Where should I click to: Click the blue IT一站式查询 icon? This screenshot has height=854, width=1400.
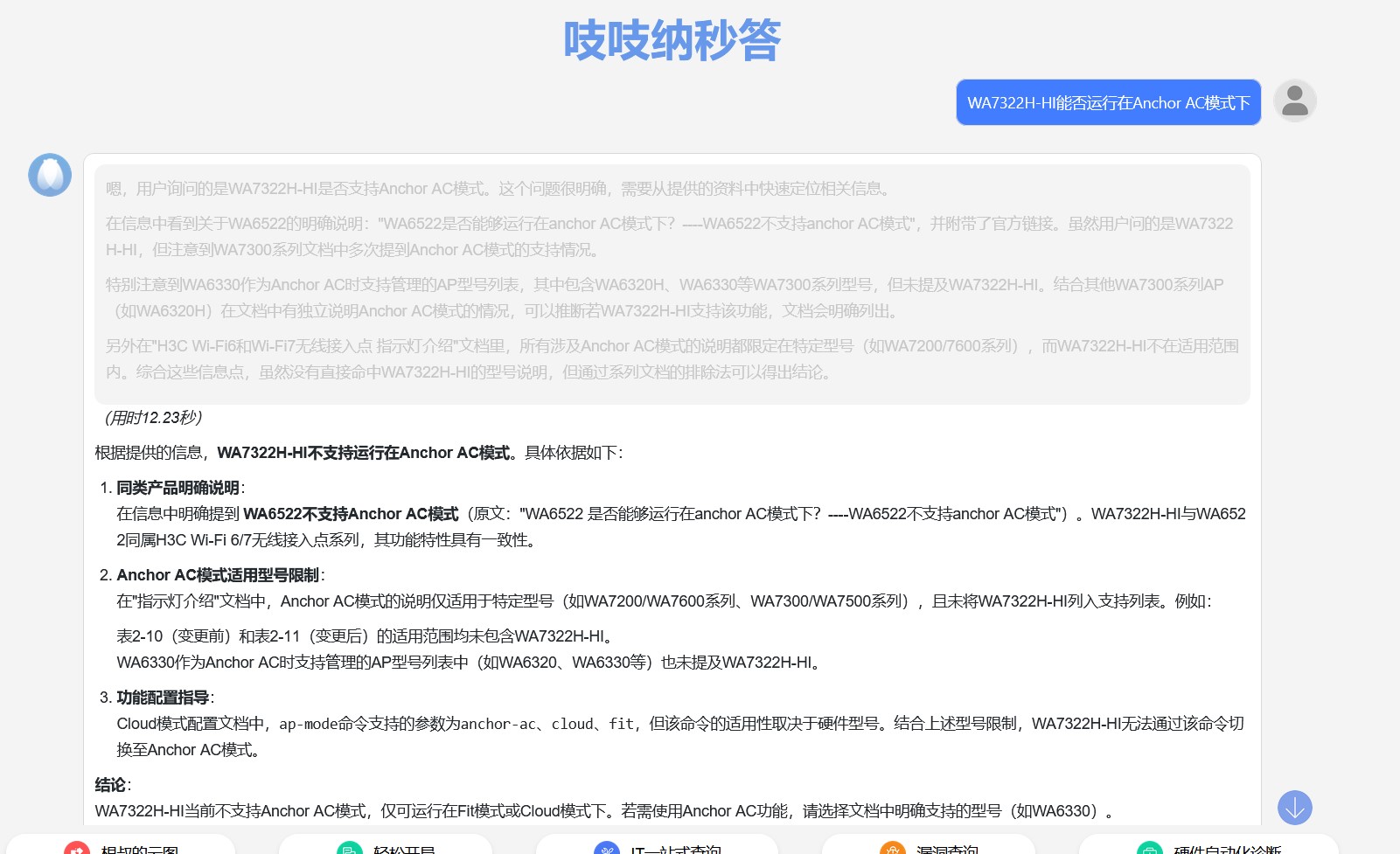[x=606, y=849]
